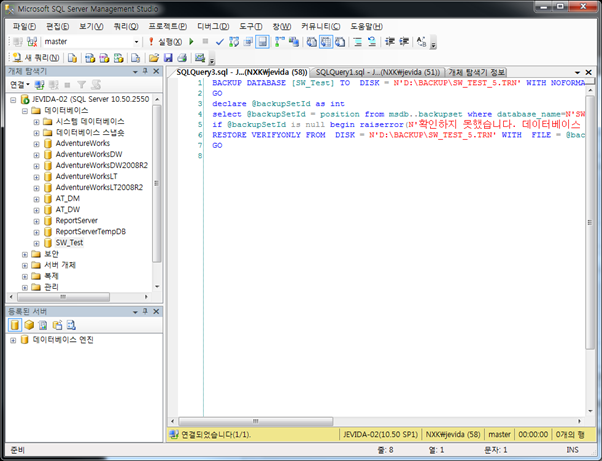
Task: Open the 쿼리(Q) menu
Action: (126, 26)
